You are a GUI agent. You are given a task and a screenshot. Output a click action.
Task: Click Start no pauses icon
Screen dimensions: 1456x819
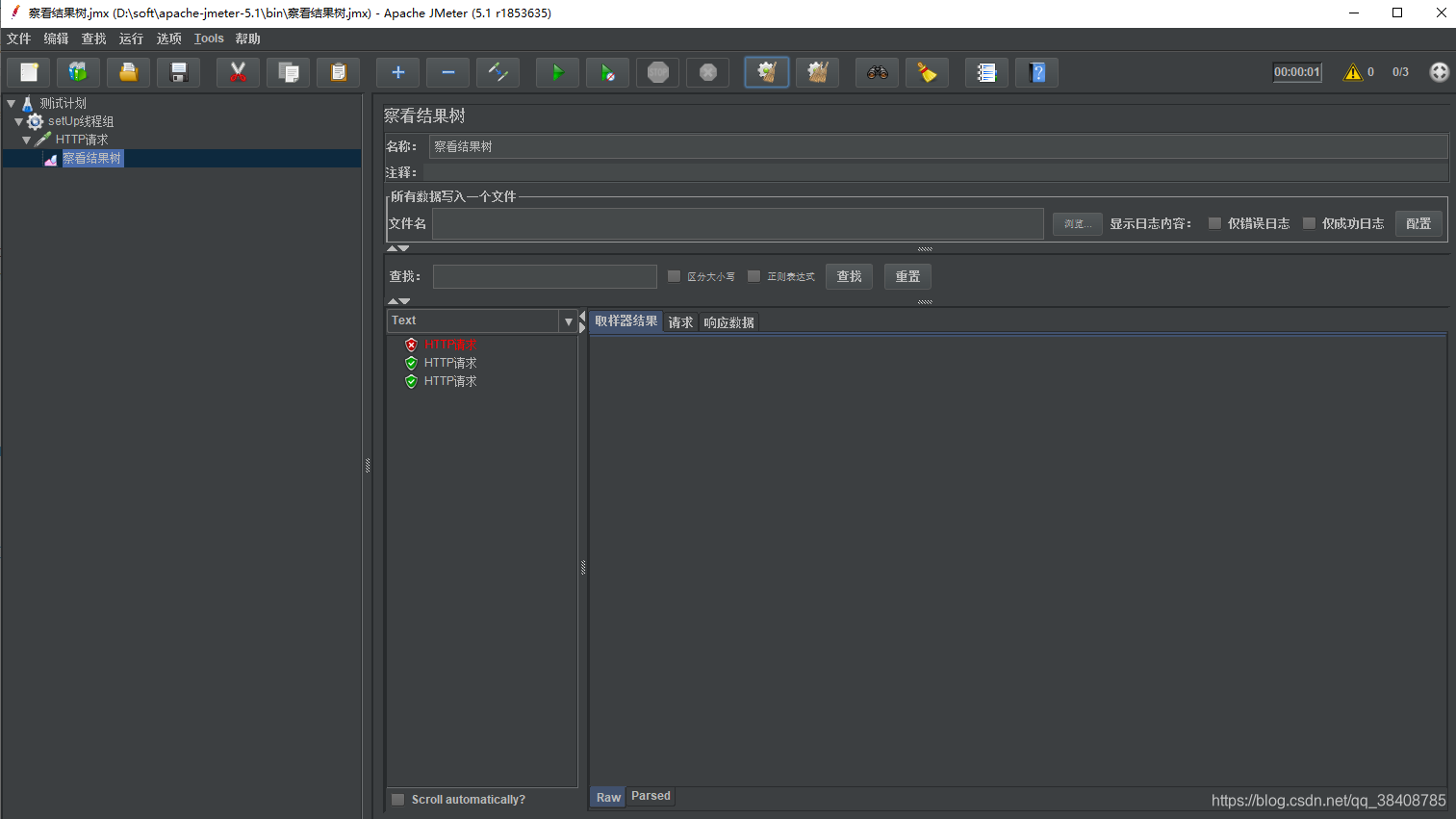point(608,72)
